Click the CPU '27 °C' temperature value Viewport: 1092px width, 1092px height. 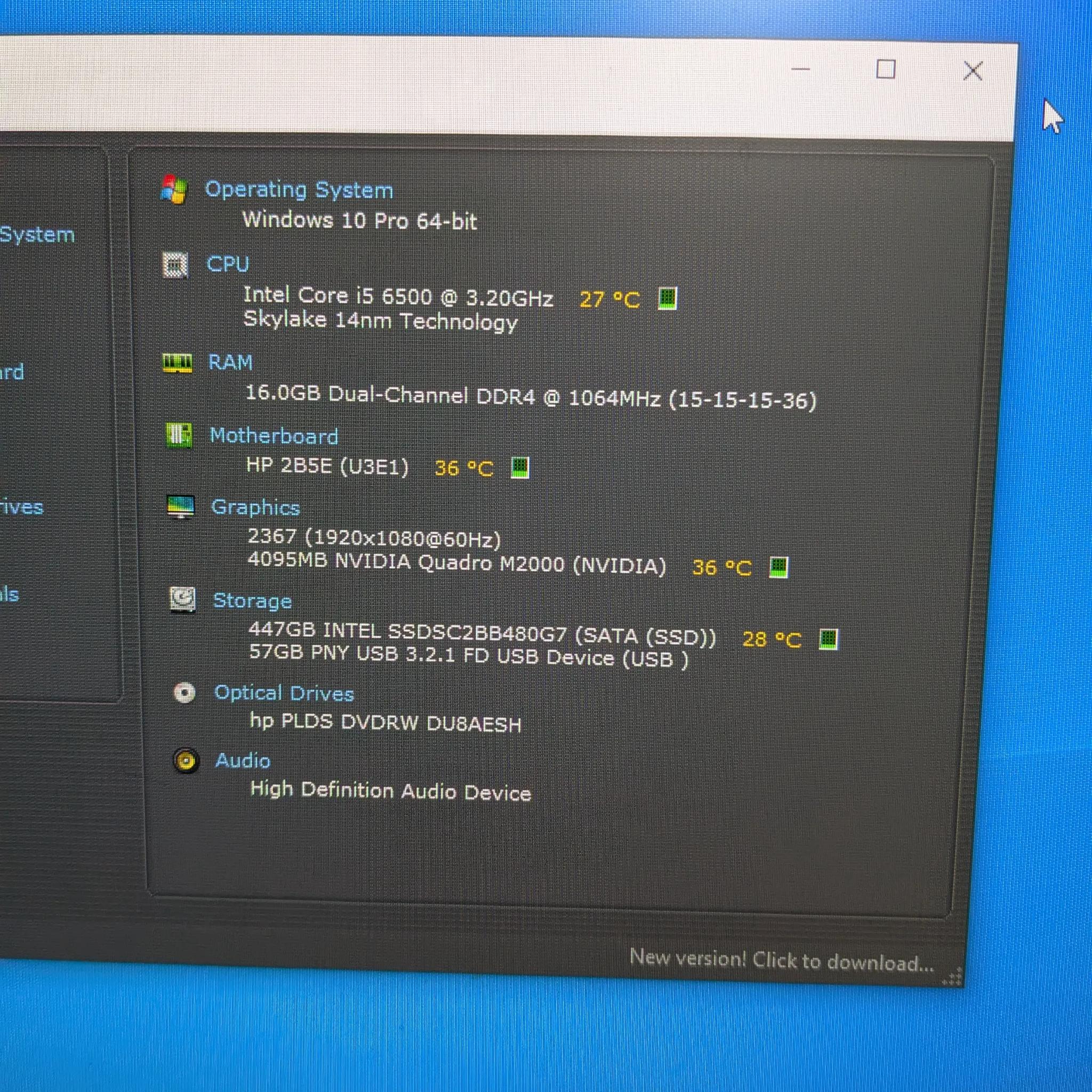[x=610, y=299]
